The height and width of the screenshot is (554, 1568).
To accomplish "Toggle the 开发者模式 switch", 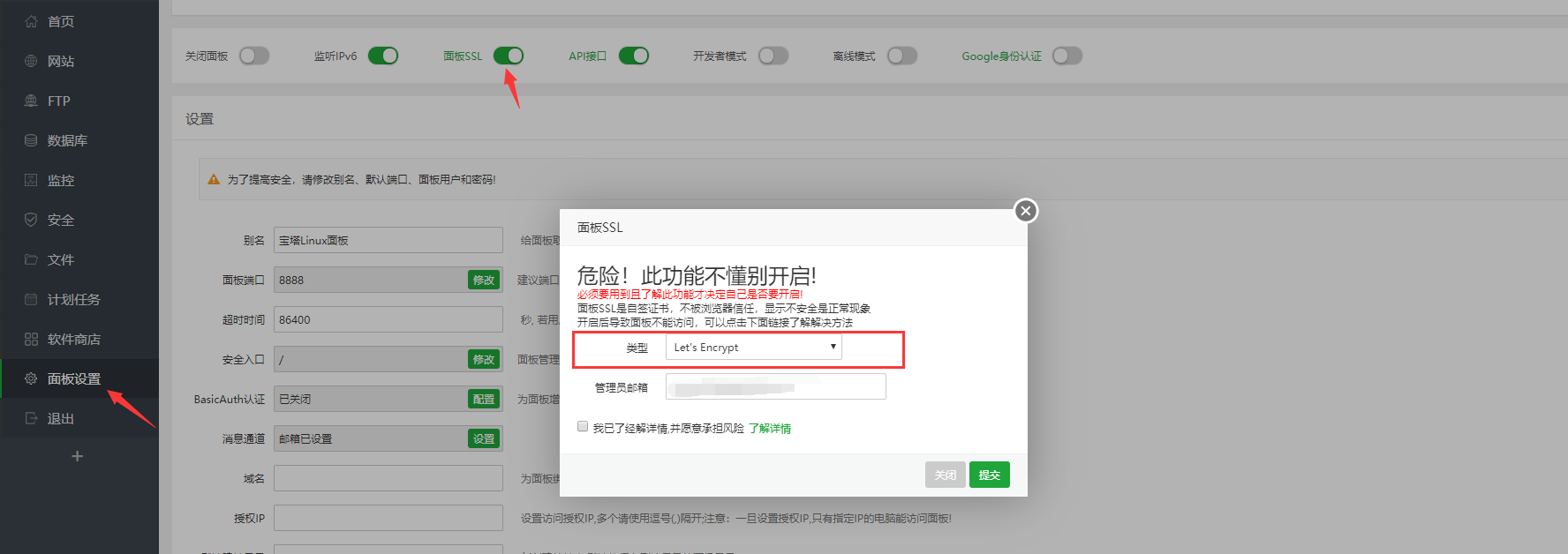I will tap(773, 56).
